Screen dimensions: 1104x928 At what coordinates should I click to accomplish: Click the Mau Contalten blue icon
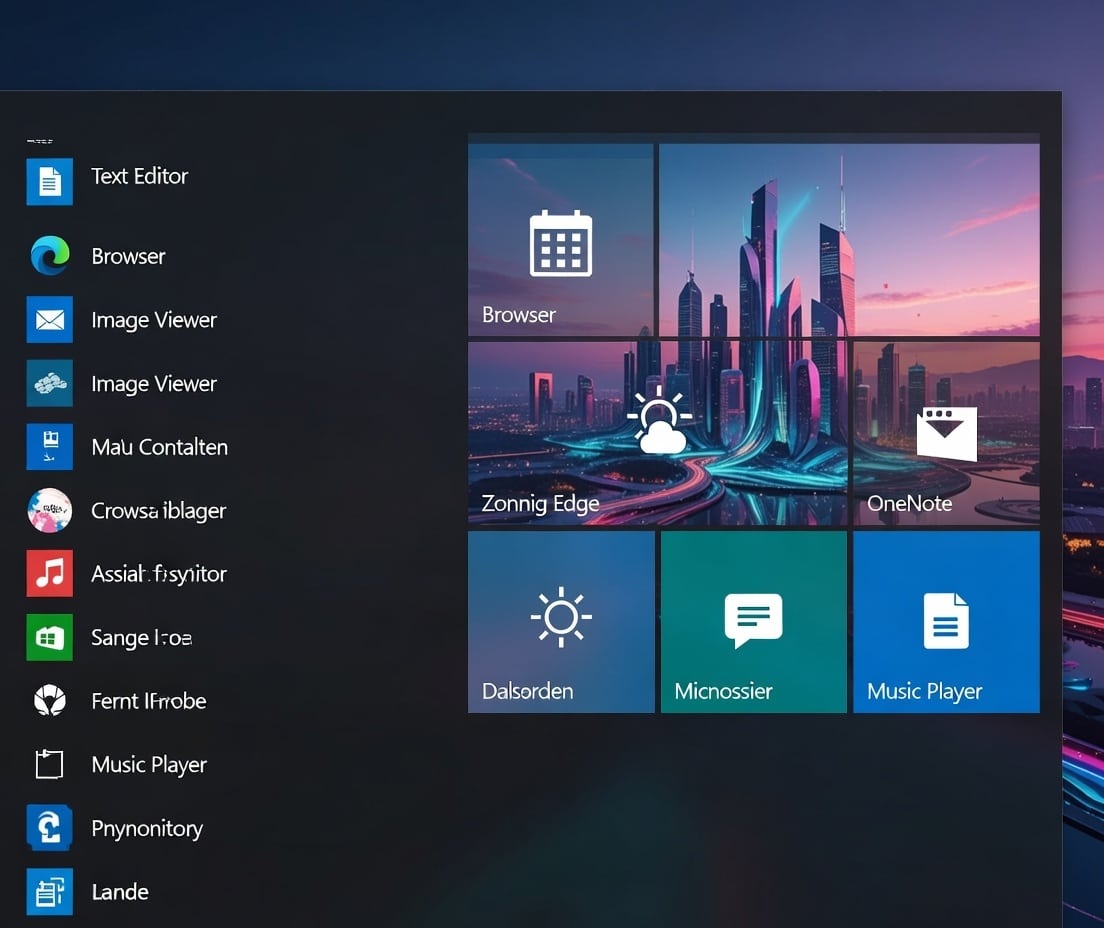pyautogui.click(x=49, y=446)
